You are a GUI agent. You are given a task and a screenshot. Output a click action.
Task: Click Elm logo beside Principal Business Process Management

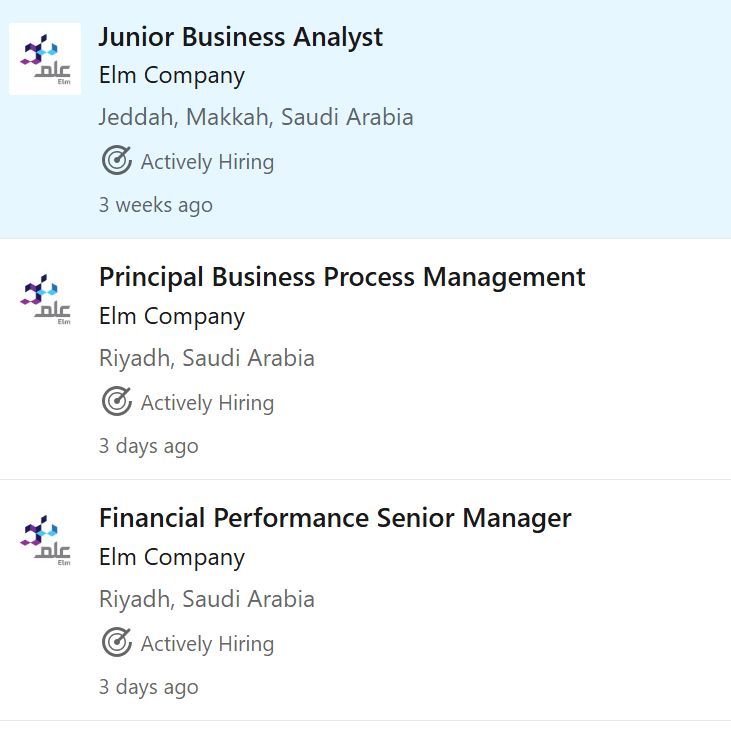point(45,300)
